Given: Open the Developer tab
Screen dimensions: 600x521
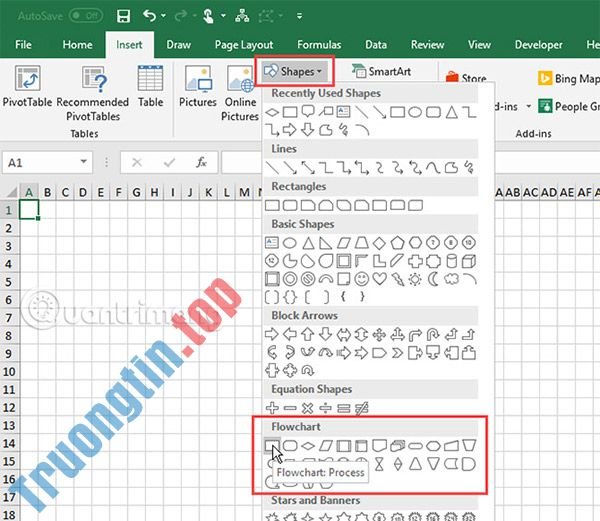Looking at the screenshot, I should 538,45.
